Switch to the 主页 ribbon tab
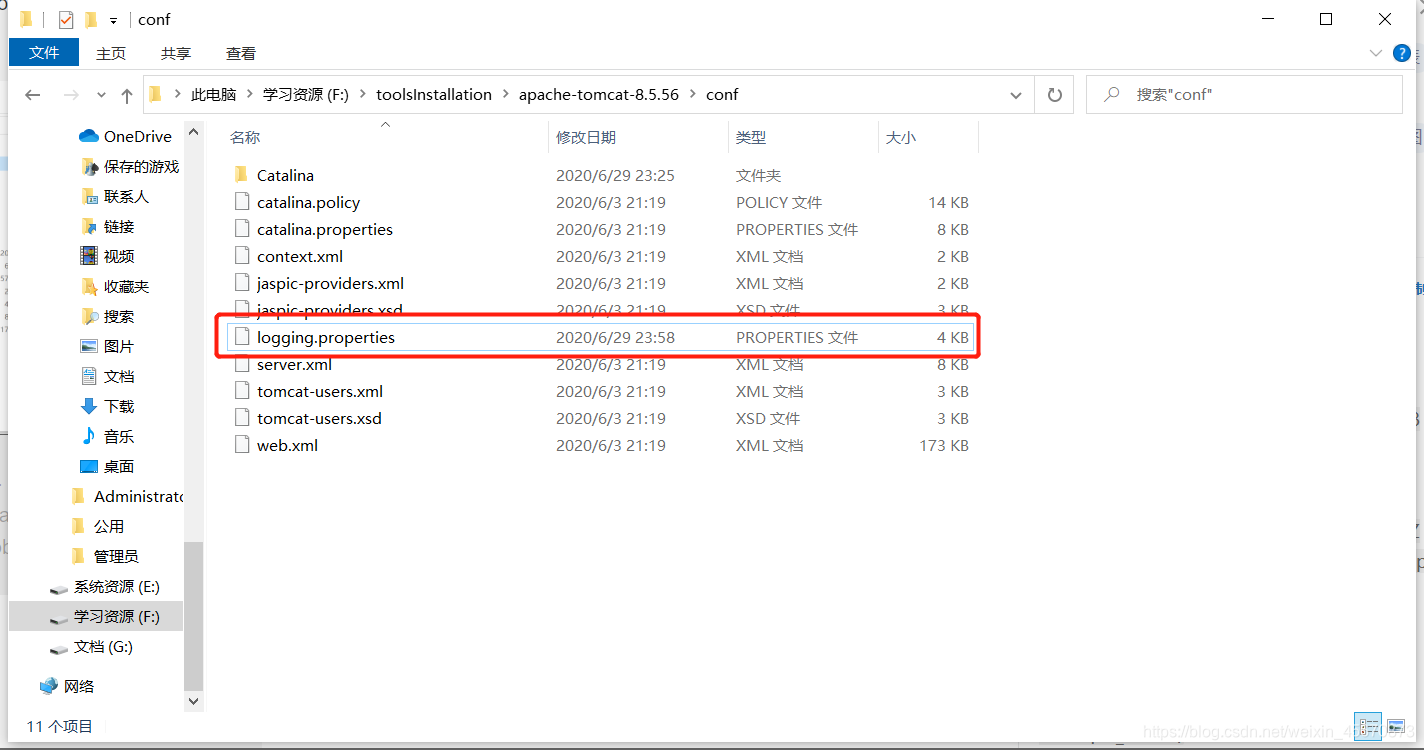The image size is (1424, 750). (x=111, y=53)
